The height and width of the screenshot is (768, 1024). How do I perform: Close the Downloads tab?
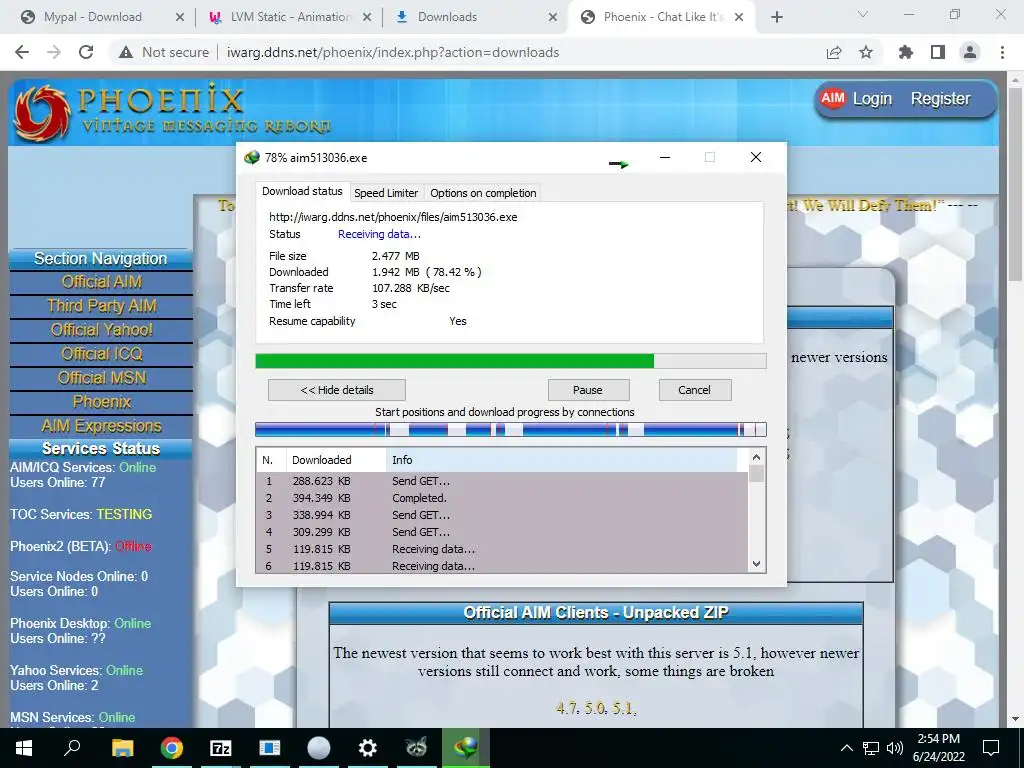[x=553, y=17]
